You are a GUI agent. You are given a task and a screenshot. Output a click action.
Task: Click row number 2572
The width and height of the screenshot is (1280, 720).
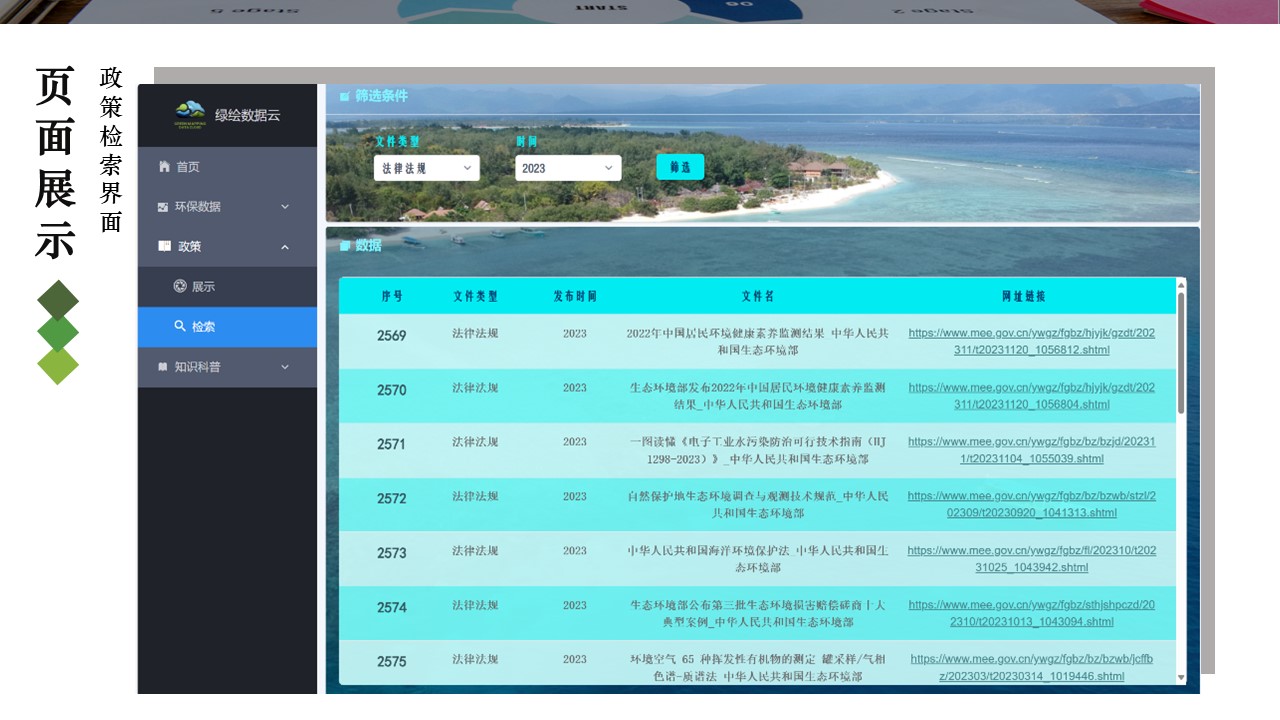(392, 499)
